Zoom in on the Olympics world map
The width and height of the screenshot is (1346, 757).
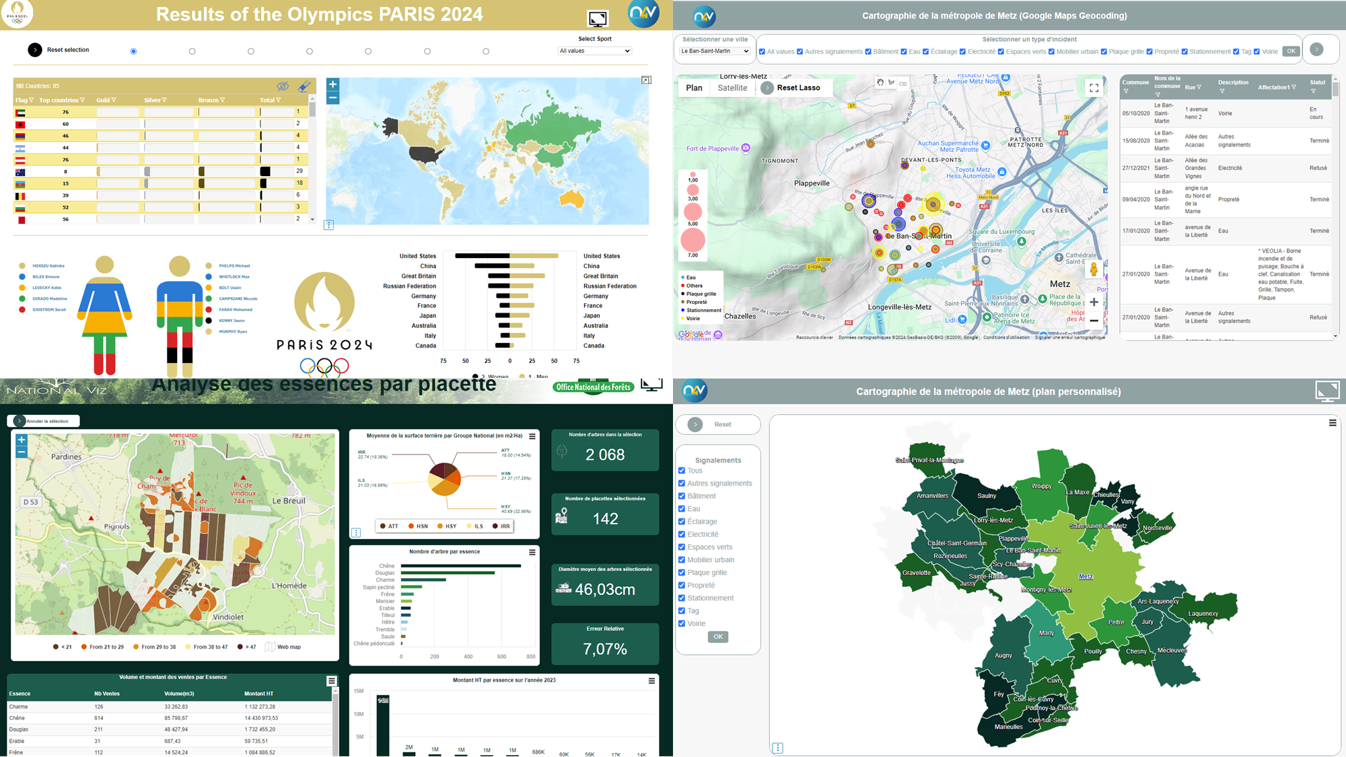(x=333, y=85)
